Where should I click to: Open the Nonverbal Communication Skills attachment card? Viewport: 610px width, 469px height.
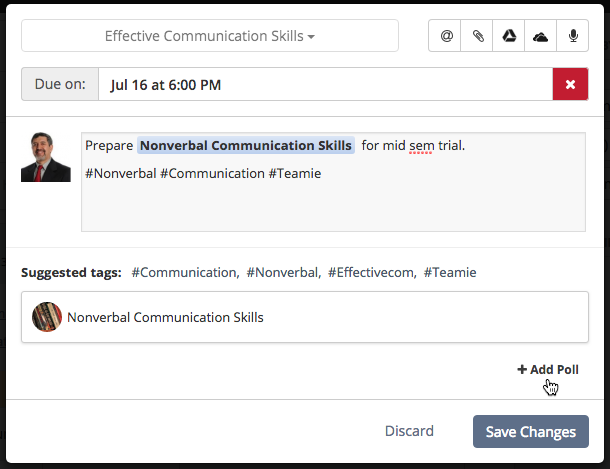[x=305, y=317]
